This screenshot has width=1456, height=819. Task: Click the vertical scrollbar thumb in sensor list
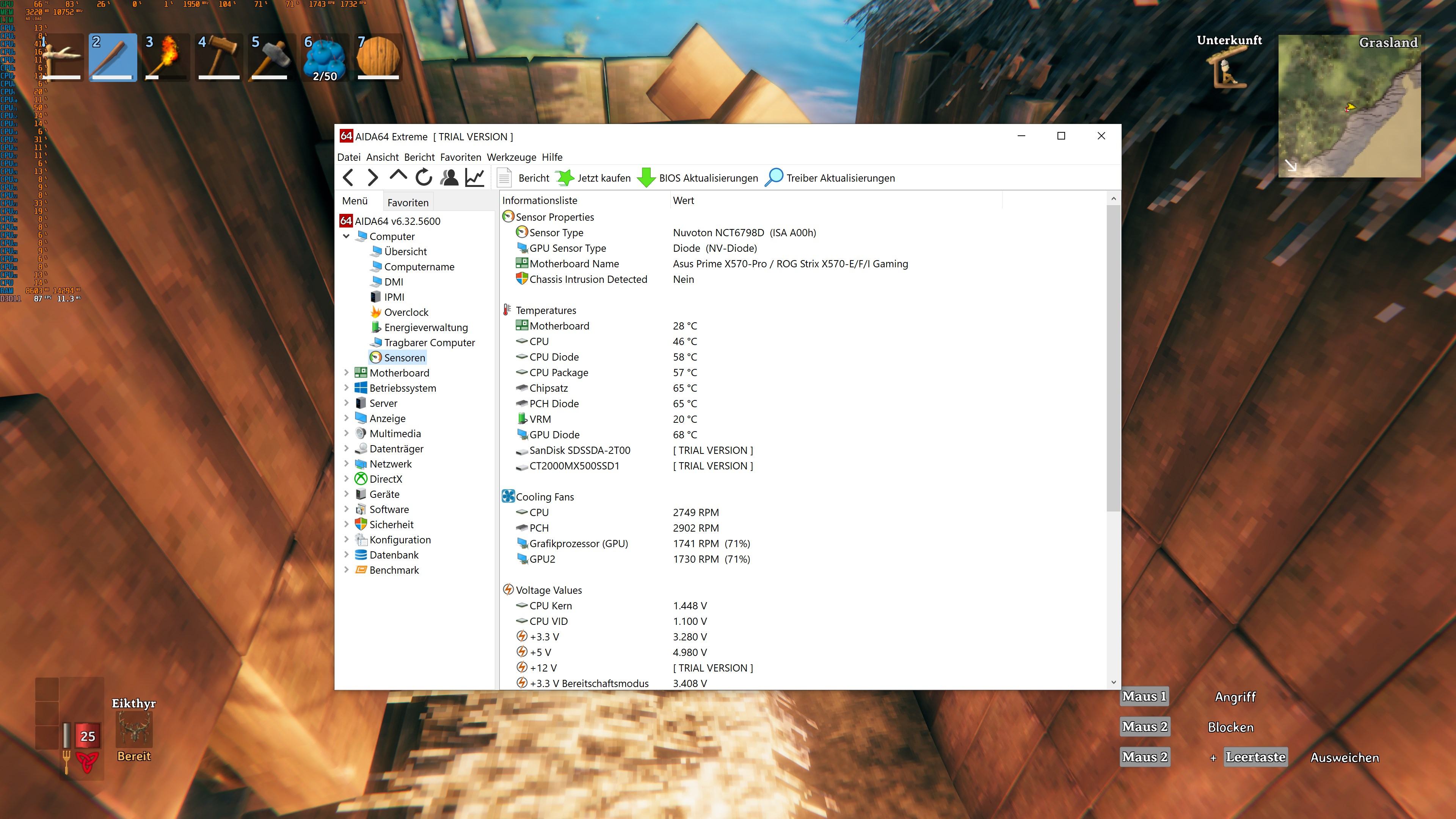coord(1113,358)
